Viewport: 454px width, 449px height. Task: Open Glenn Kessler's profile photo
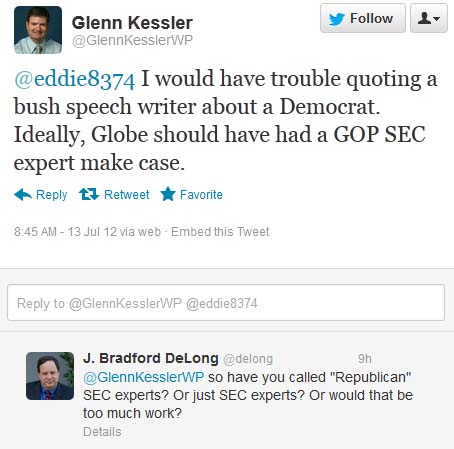38,30
